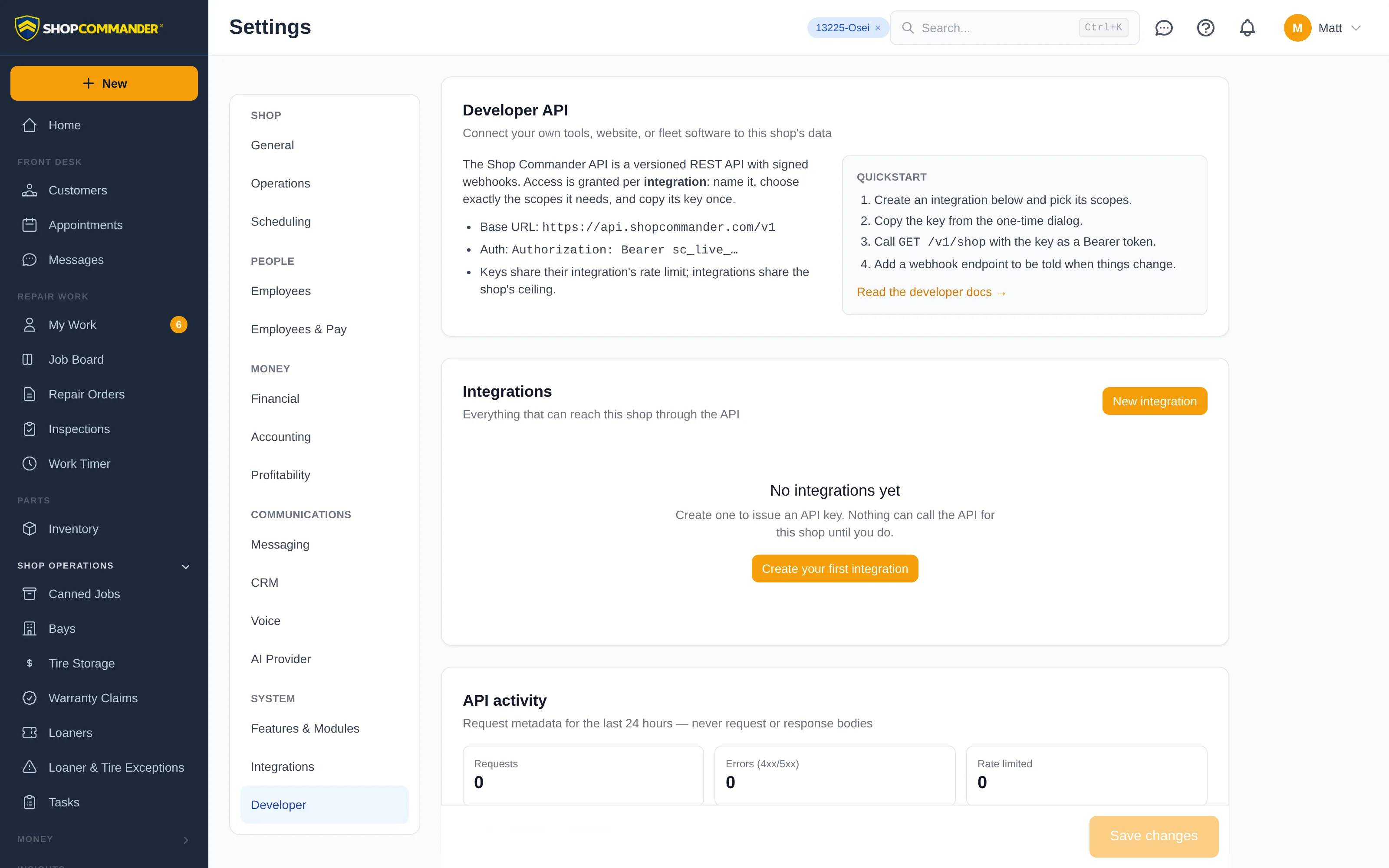Click the Loaners ticket icon
The image size is (1389, 868).
pyautogui.click(x=29, y=733)
